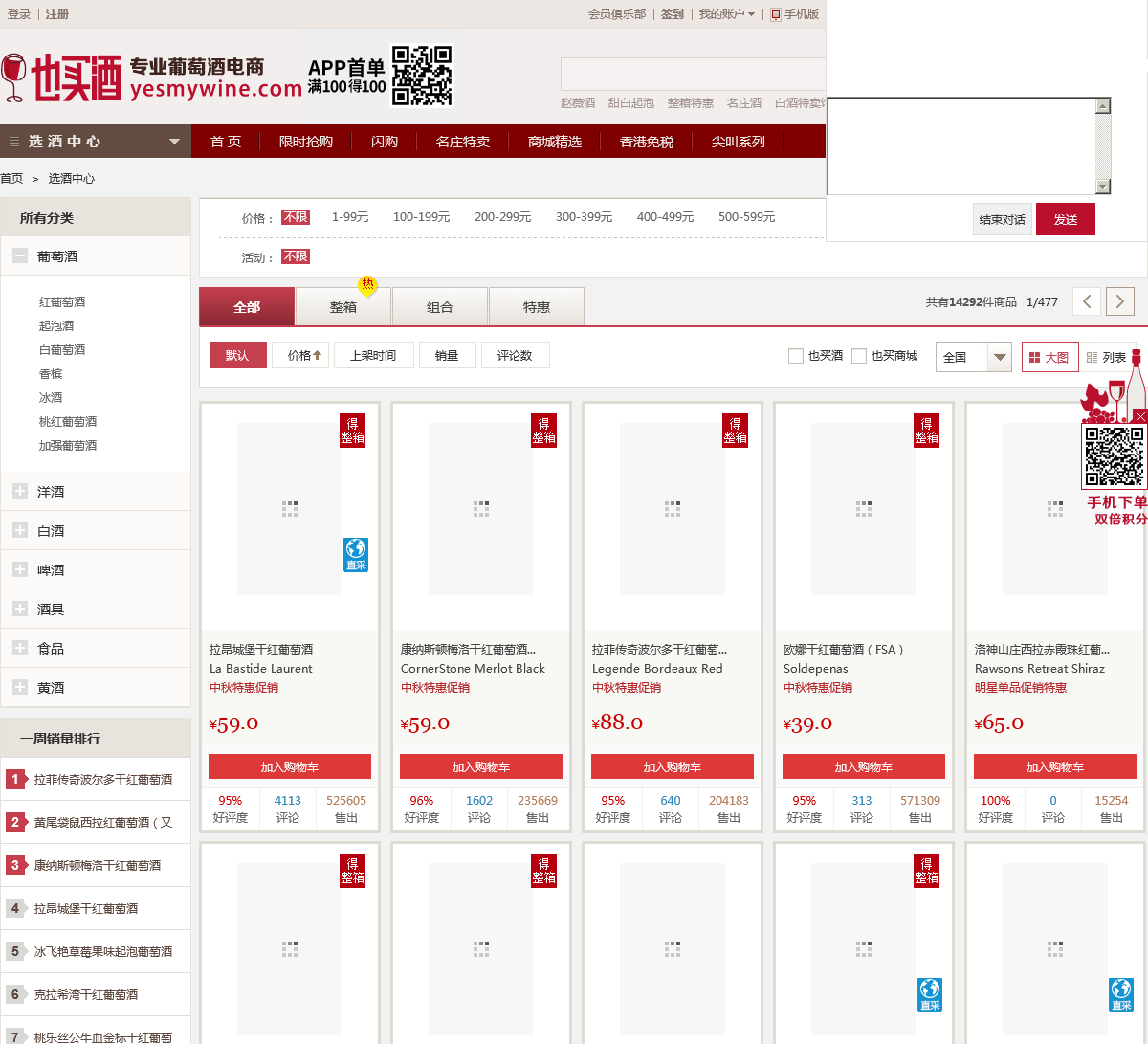Screen dimensions: 1148x1044
Task: Select 不限 for activity filter 活动
Action: [x=296, y=256]
